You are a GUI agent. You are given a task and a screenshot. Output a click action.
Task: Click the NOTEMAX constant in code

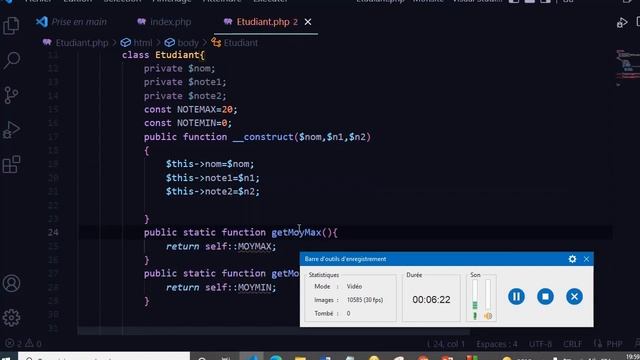199,109
